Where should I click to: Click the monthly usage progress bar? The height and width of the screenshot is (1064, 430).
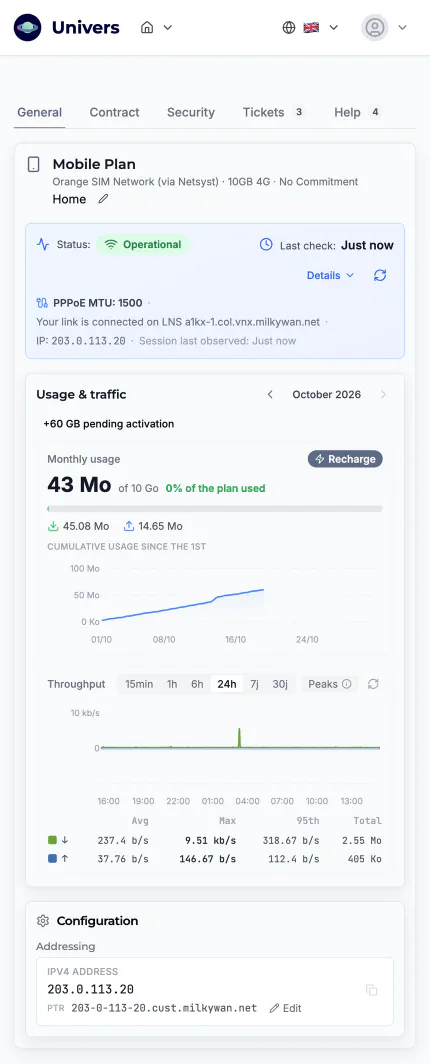[x=215, y=508]
